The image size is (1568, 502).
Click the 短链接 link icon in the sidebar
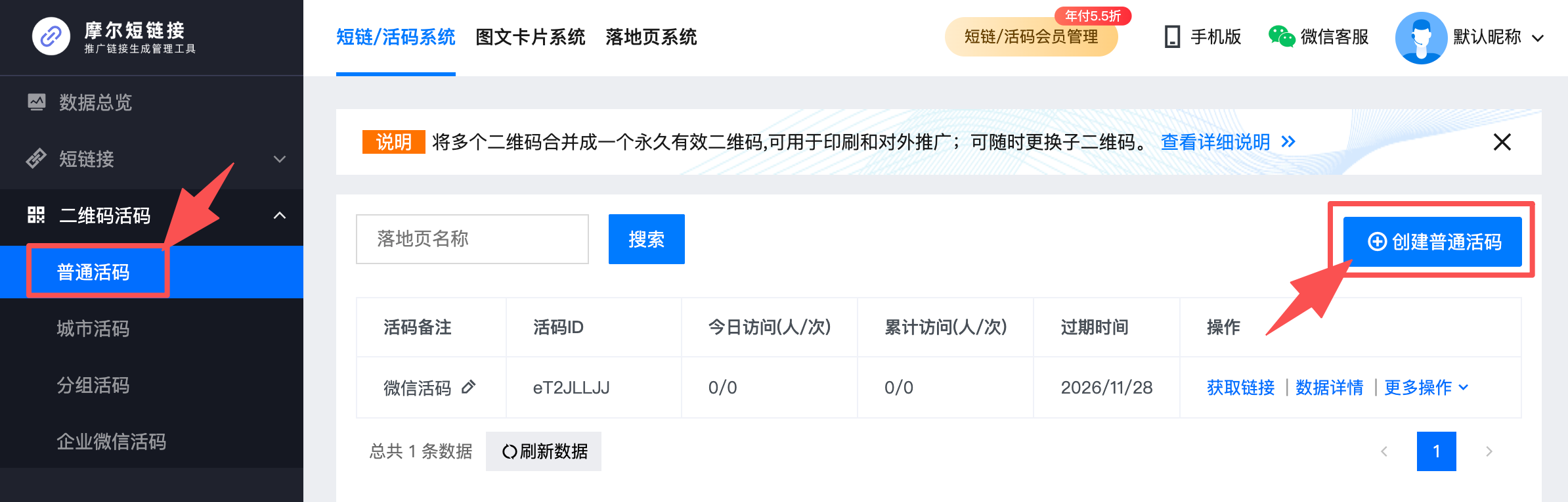click(36, 158)
